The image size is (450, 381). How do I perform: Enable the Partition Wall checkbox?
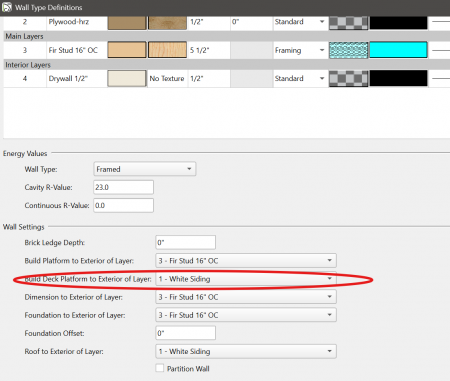160,368
